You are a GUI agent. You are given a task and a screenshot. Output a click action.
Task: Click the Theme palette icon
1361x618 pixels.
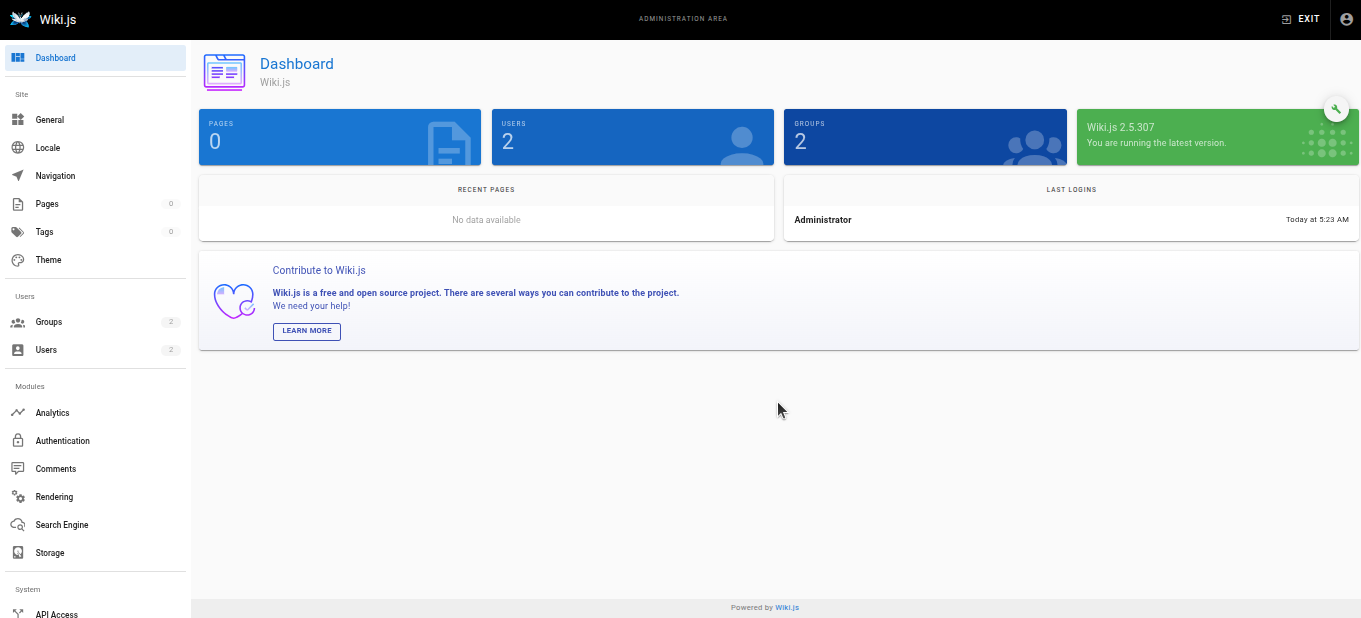(x=18, y=260)
